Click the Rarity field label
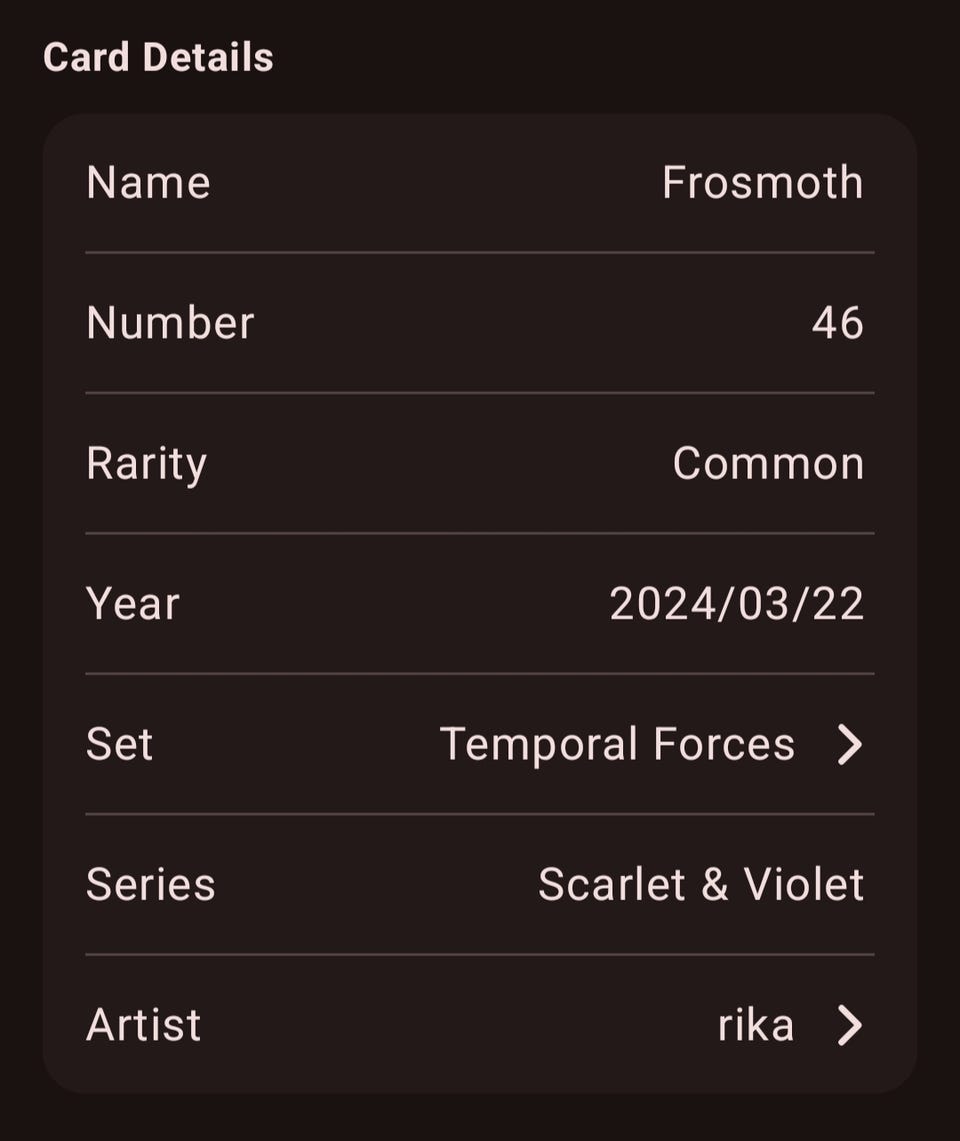The image size is (960, 1141). (x=146, y=464)
